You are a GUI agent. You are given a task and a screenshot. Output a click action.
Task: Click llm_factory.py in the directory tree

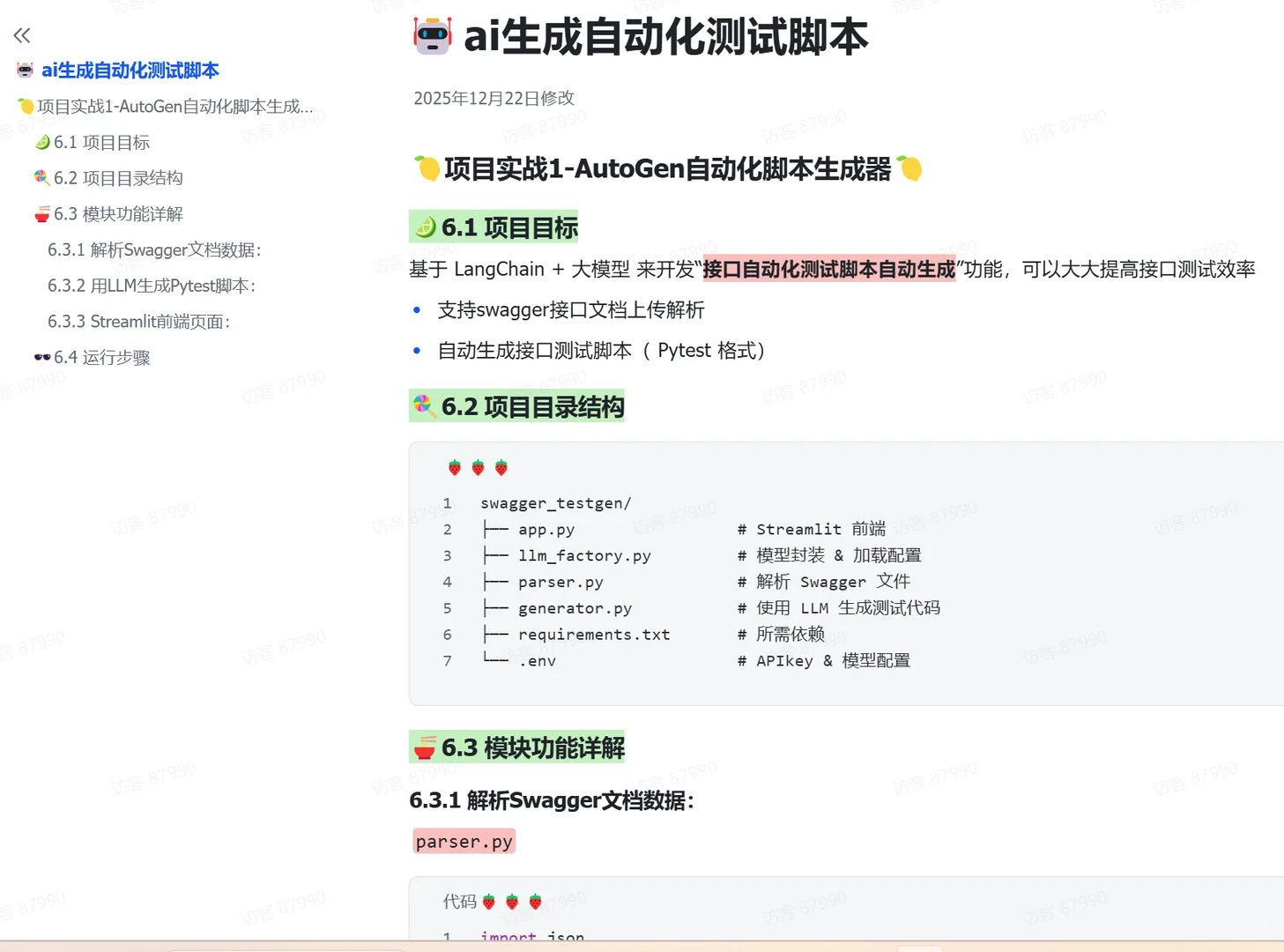(584, 556)
